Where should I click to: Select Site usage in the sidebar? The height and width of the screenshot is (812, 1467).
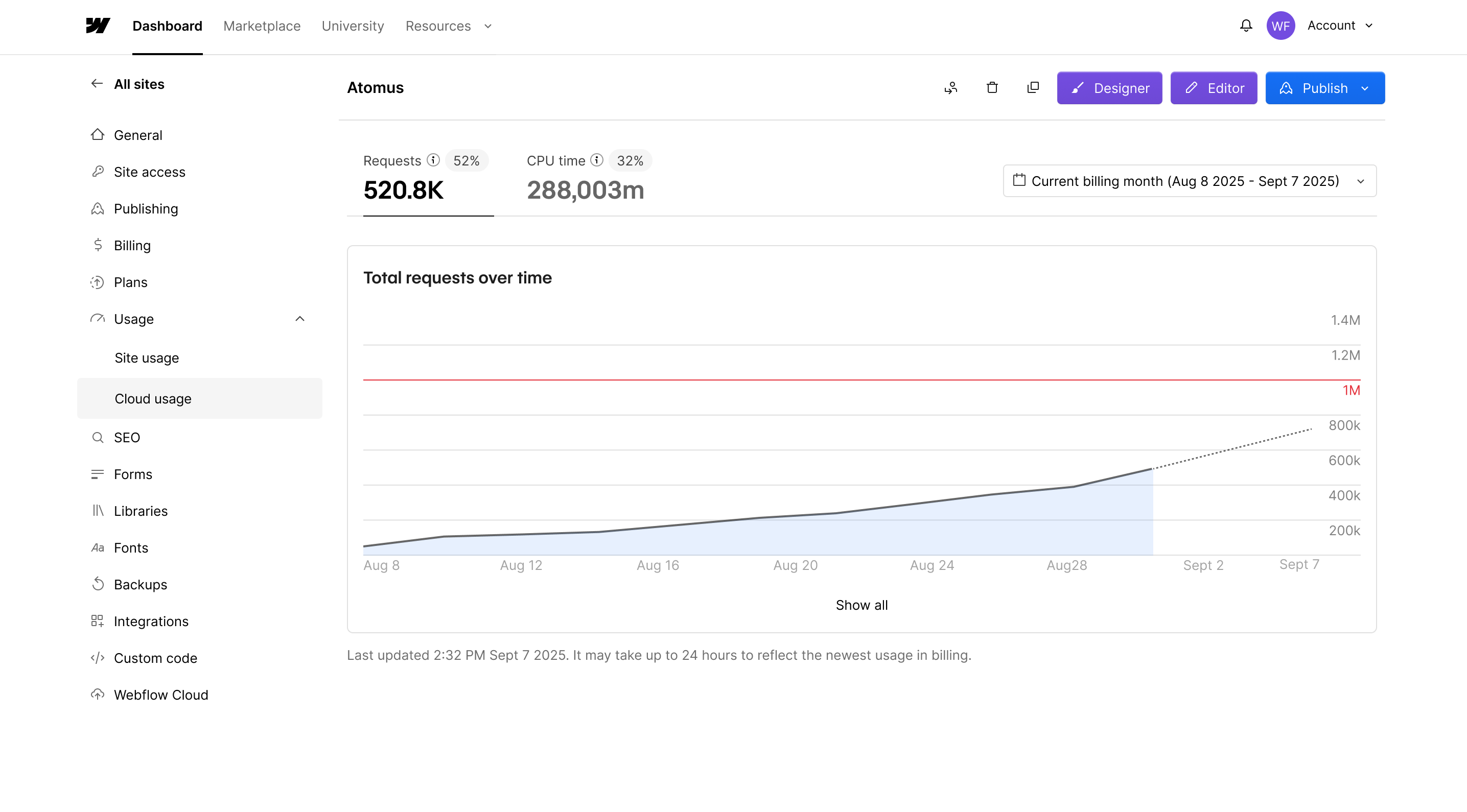click(146, 358)
